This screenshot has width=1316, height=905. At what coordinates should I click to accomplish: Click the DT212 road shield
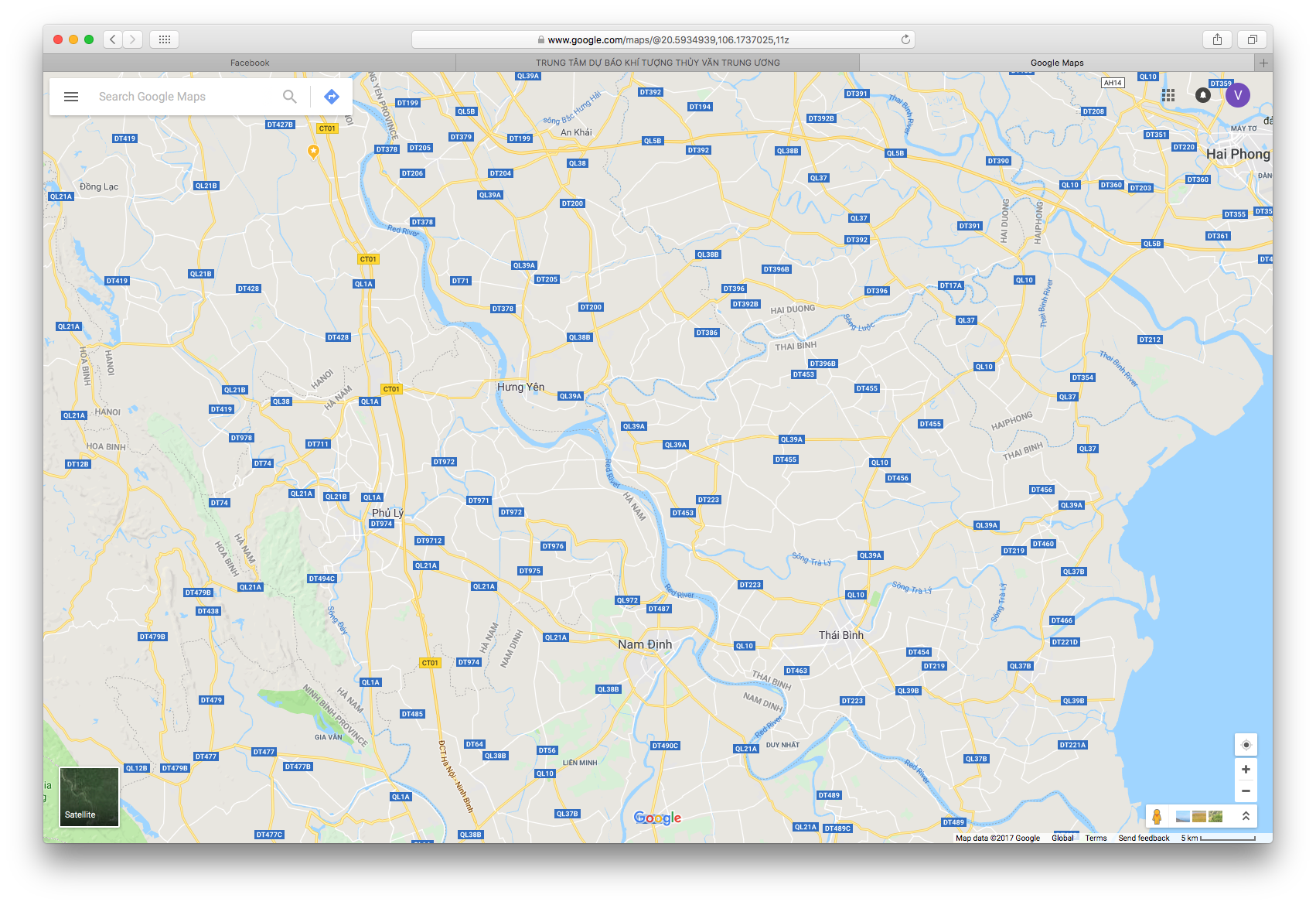click(1150, 340)
